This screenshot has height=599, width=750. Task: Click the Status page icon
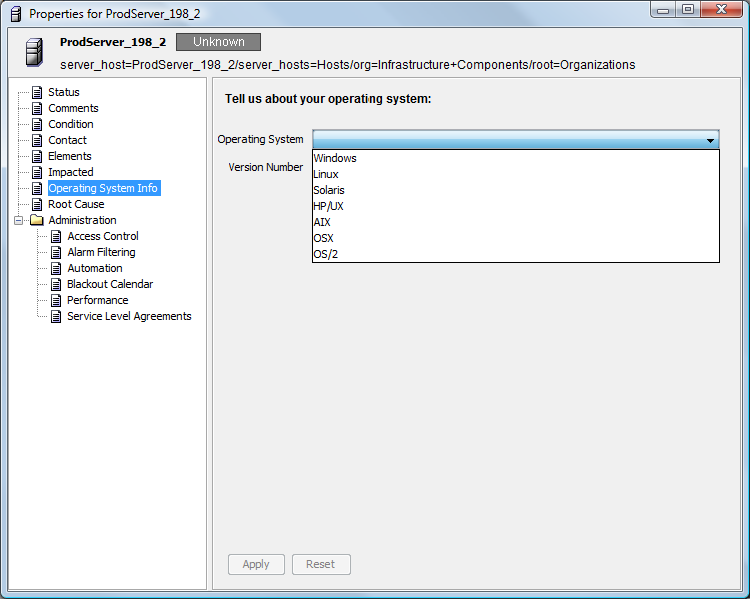tap(37, 92)
